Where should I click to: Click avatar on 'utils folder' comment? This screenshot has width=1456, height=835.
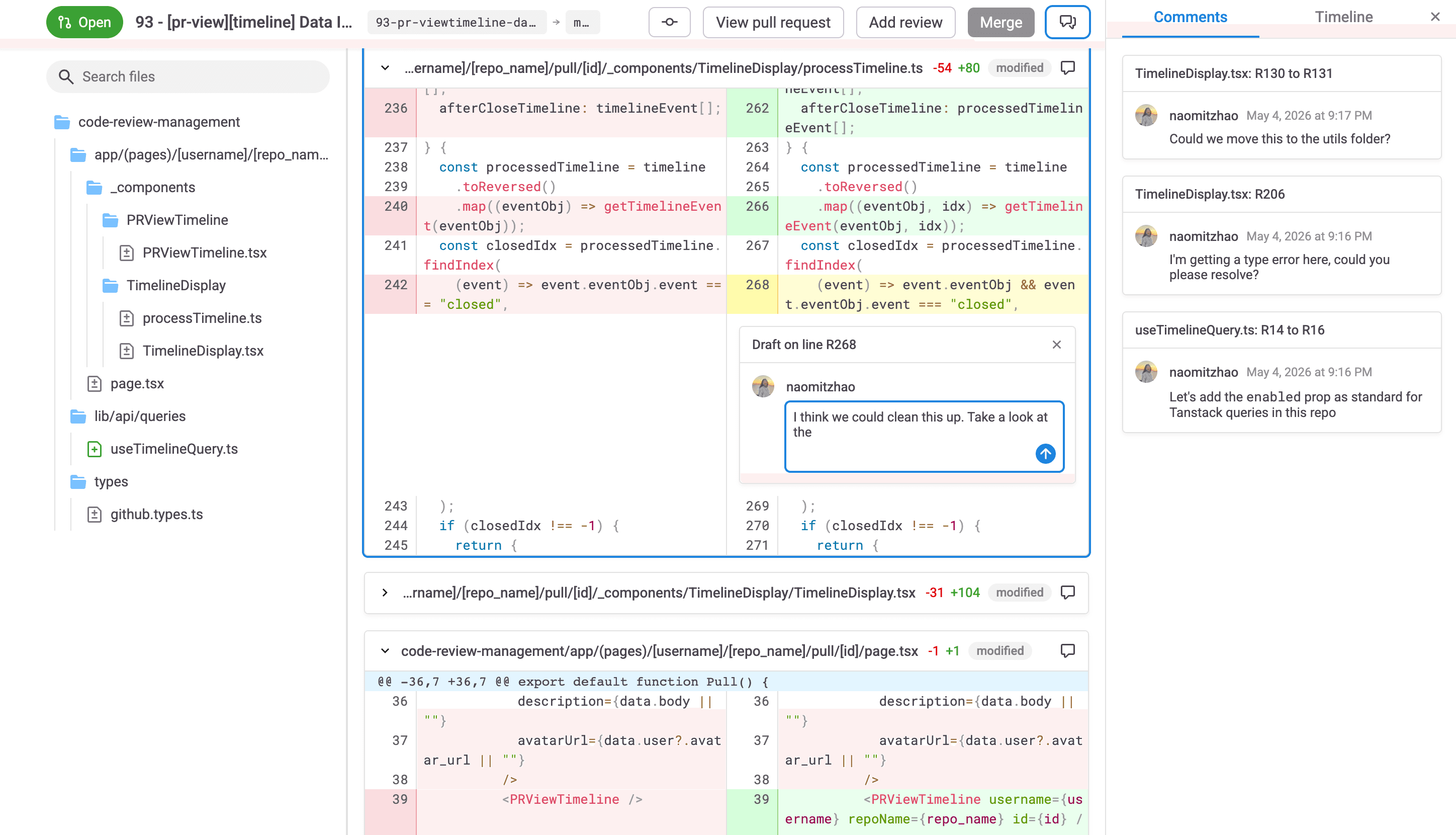1146,115
